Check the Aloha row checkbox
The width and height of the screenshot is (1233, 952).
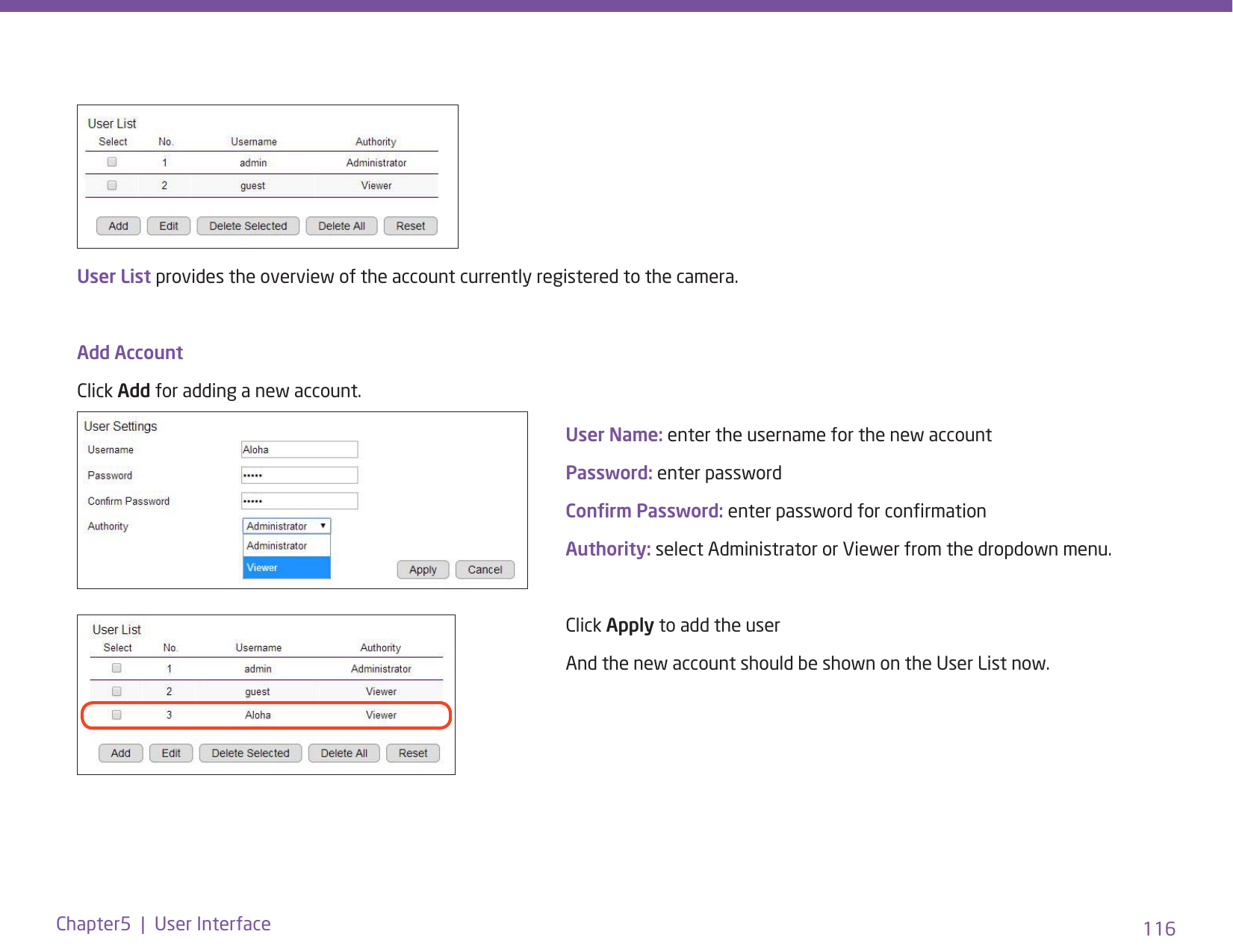[117, 715]
